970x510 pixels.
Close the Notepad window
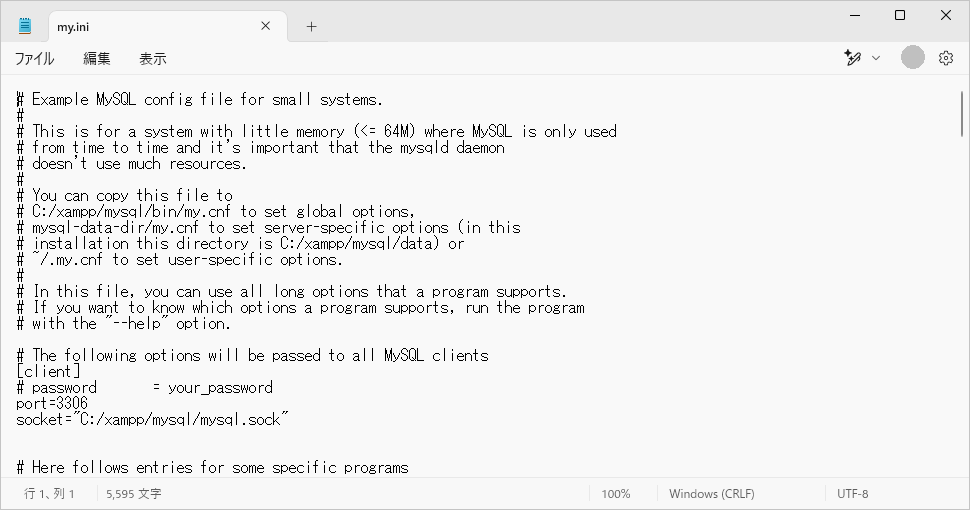click(946, 15)
